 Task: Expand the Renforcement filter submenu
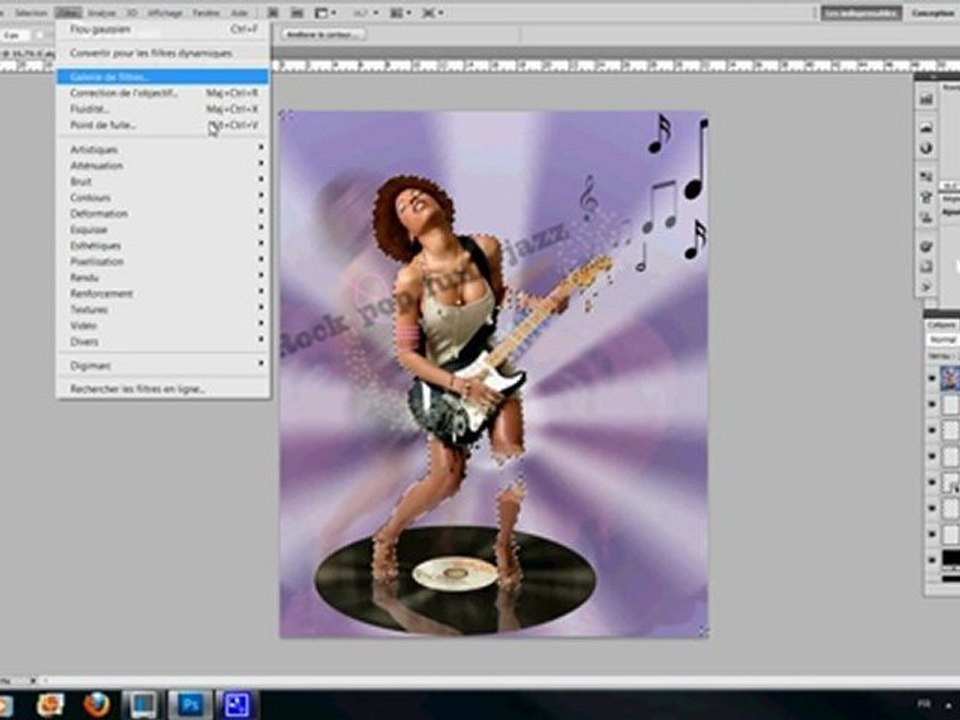tap(162, 293)
